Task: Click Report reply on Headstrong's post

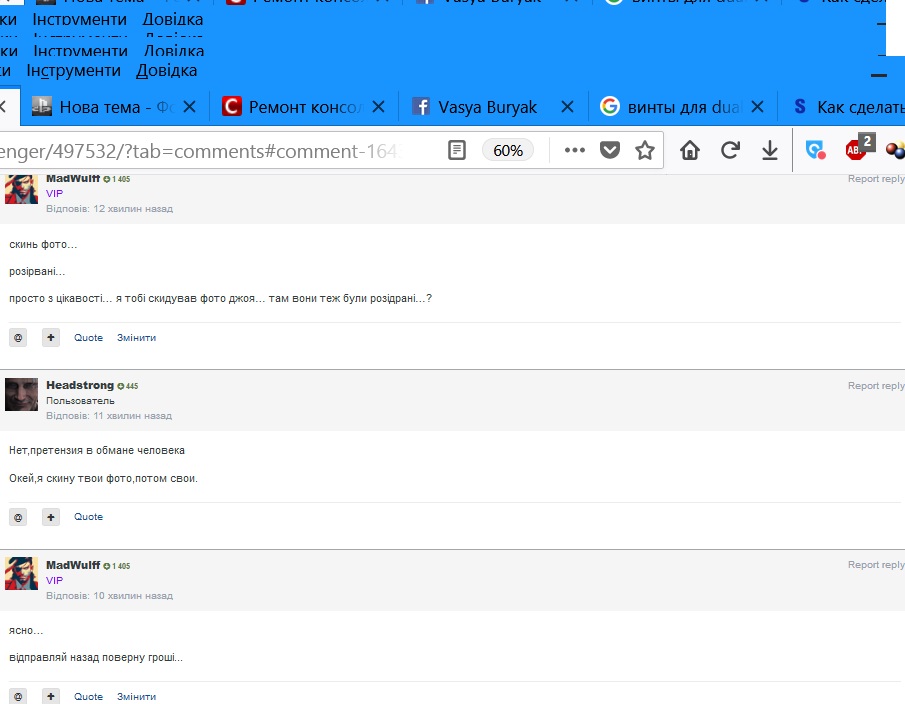Action: (876, 386)
